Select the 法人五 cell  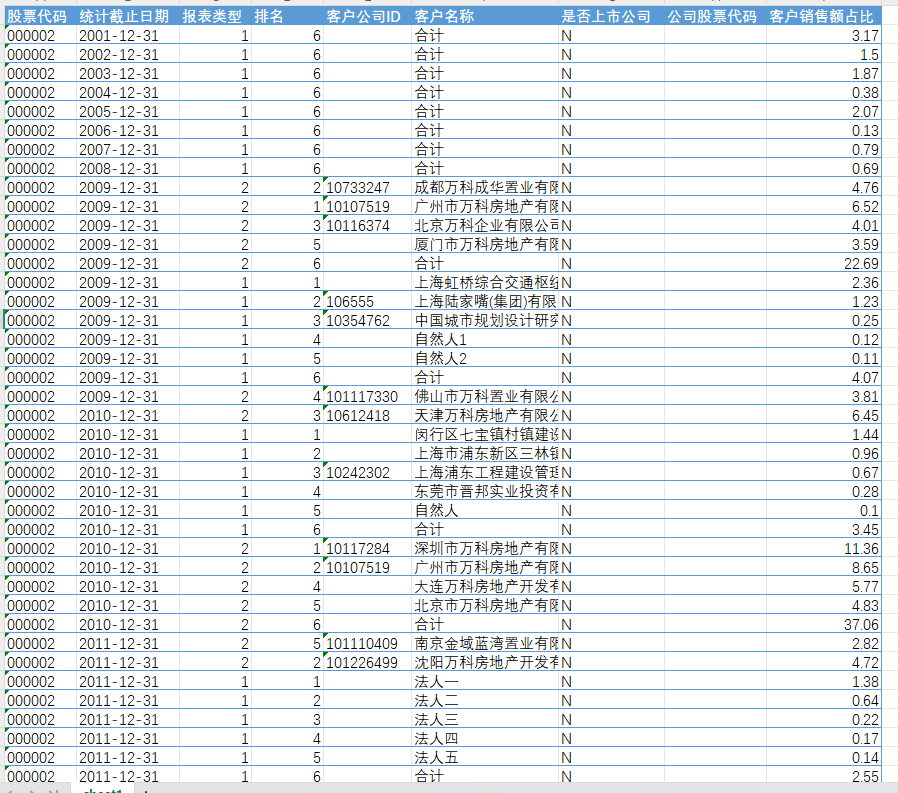point(485,758)
